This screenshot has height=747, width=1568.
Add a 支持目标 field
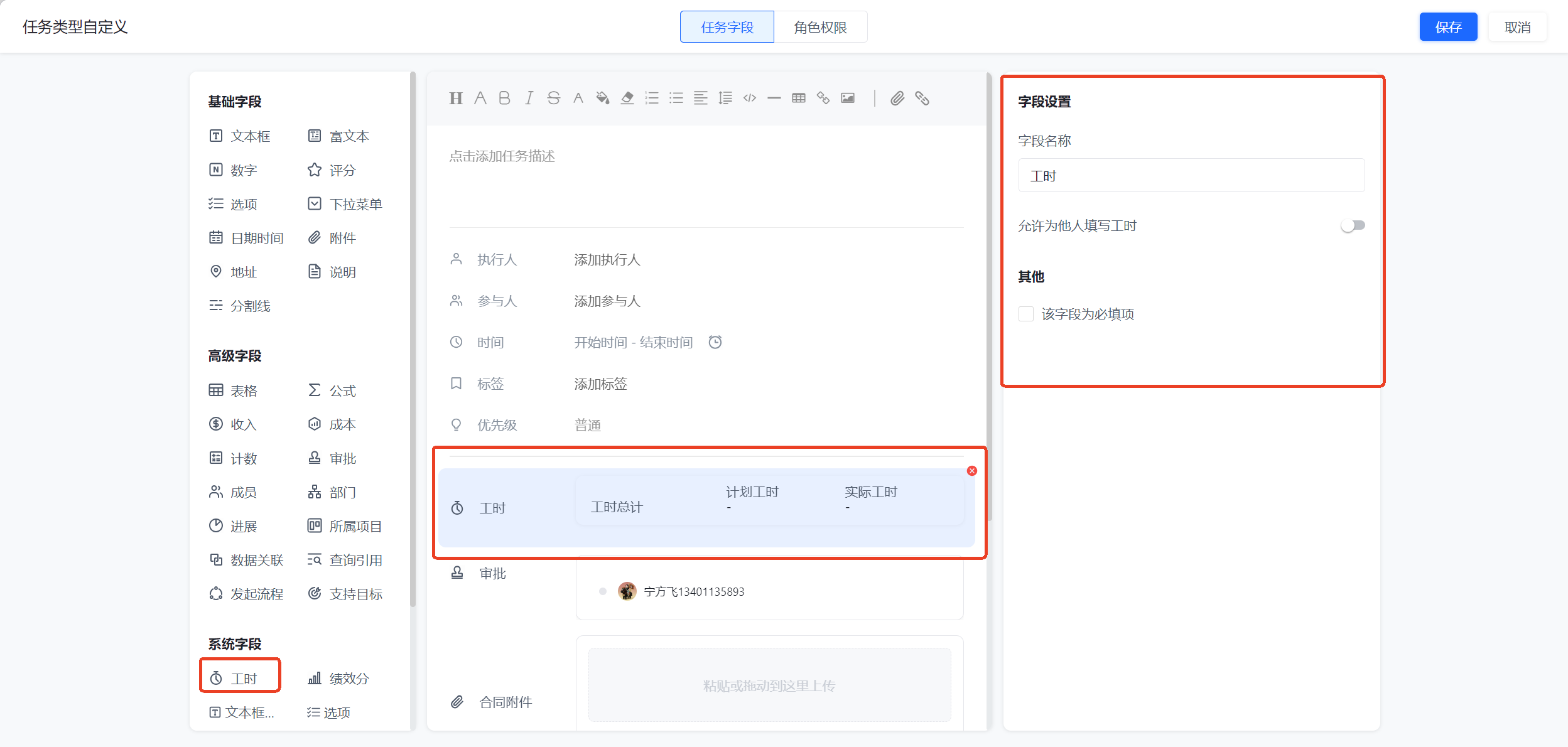click(345, 594)
